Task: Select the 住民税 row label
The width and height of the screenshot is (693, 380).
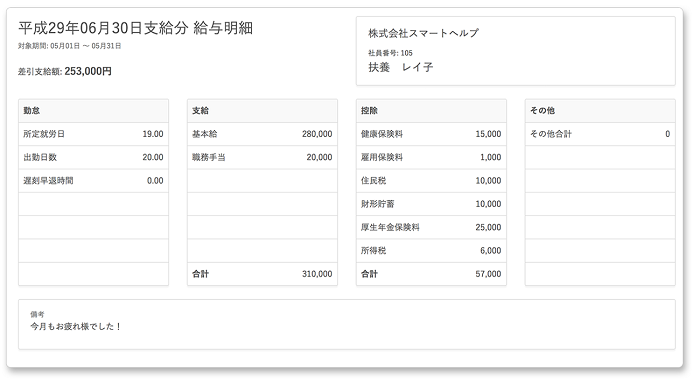Action: [373, 181]
